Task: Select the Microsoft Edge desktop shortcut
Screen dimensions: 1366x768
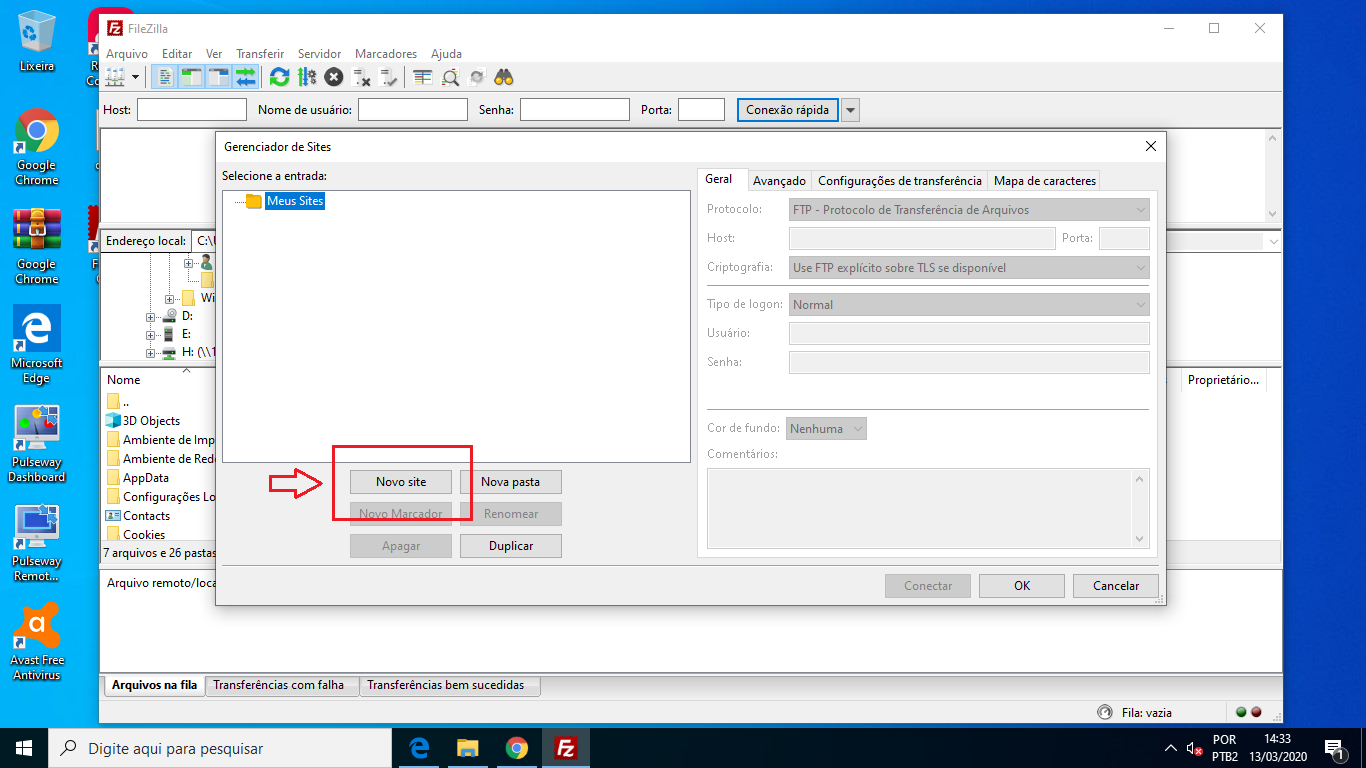Action: pos(37,345)
